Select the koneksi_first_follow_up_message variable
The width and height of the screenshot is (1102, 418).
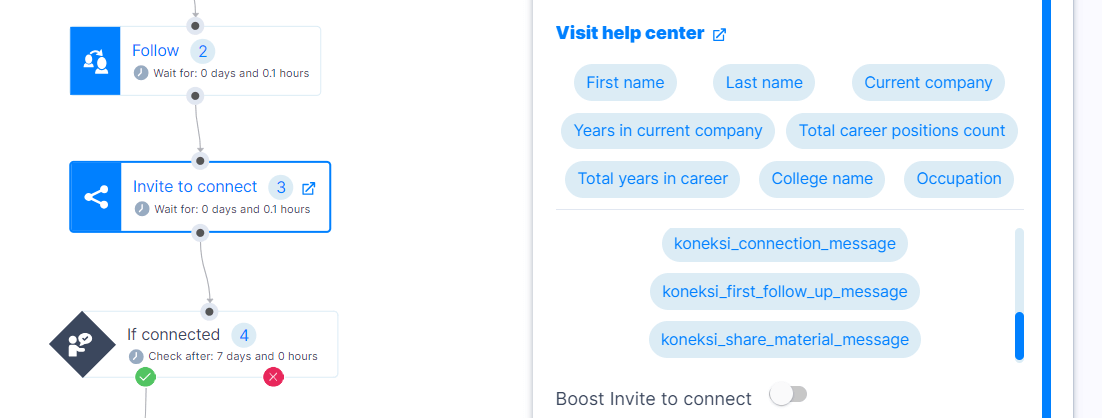point(784,292)
